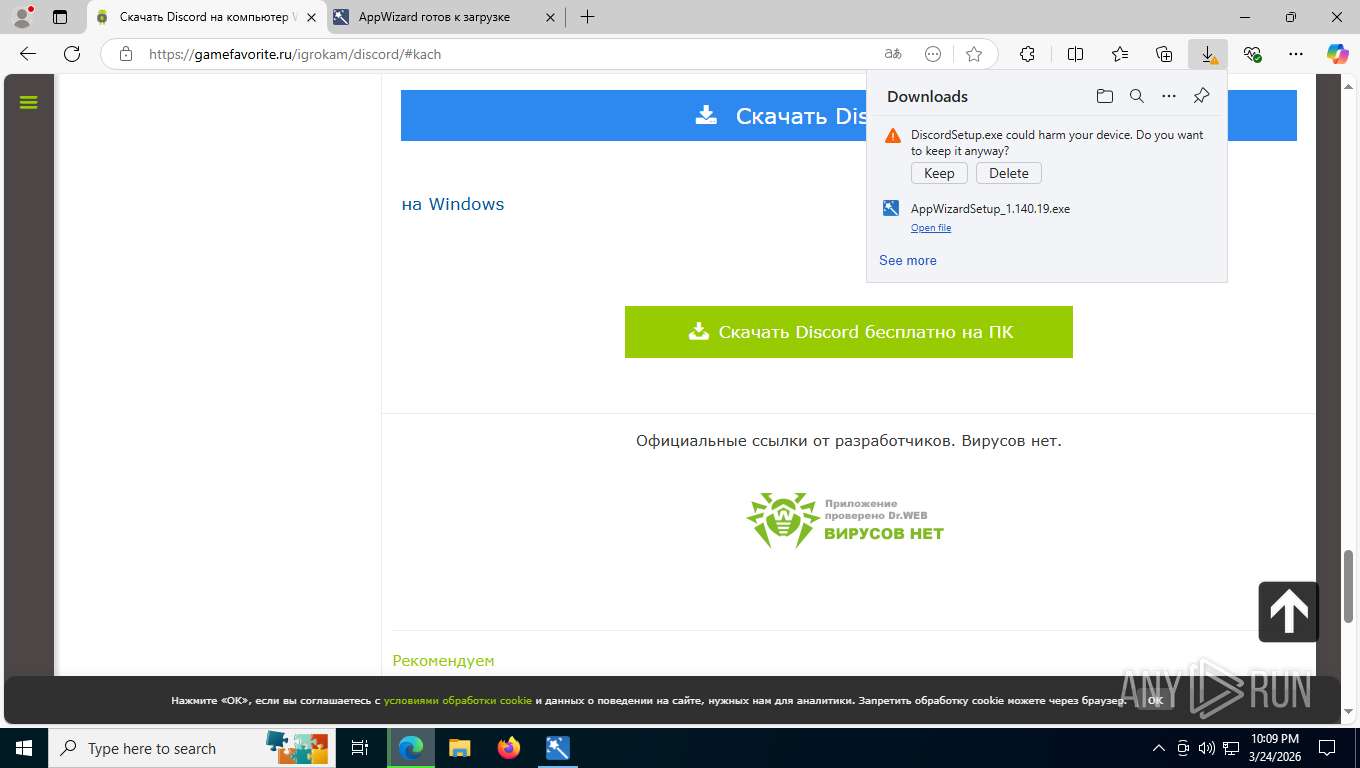
Task: Open Task View on the taskbar
Action: point(360,748)
